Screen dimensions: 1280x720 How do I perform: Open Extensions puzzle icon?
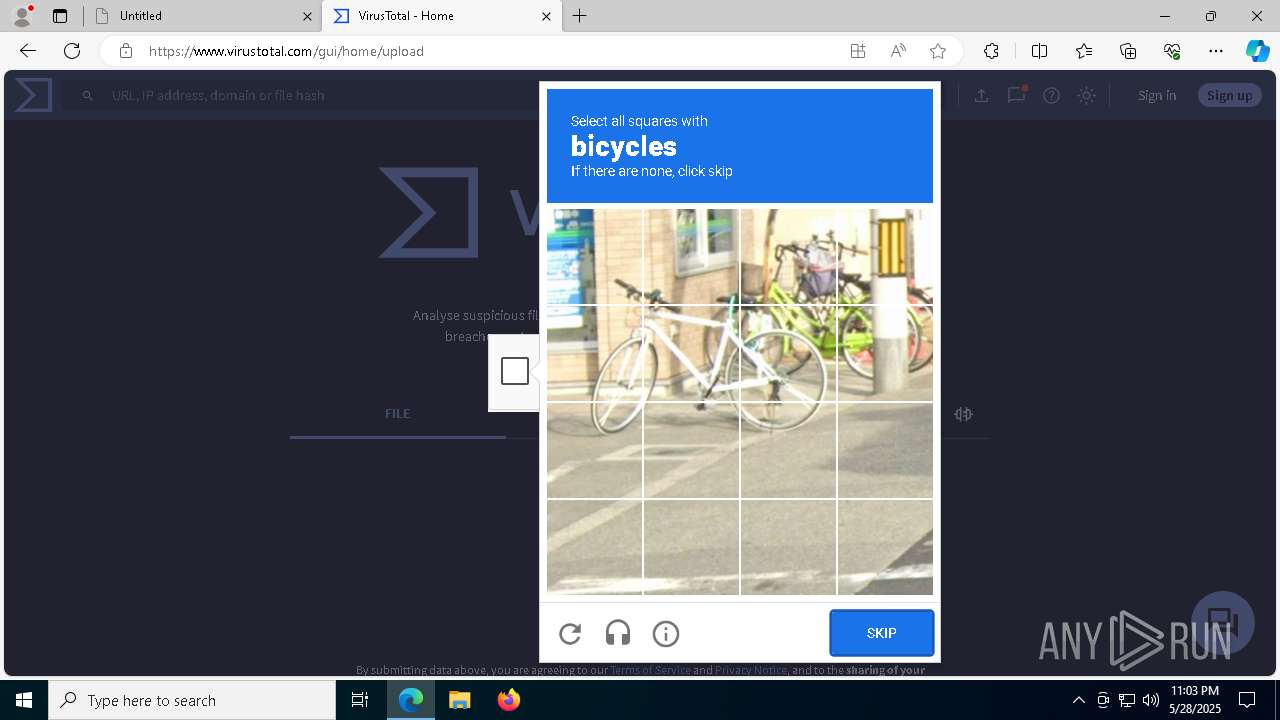[x=991, y=51]
